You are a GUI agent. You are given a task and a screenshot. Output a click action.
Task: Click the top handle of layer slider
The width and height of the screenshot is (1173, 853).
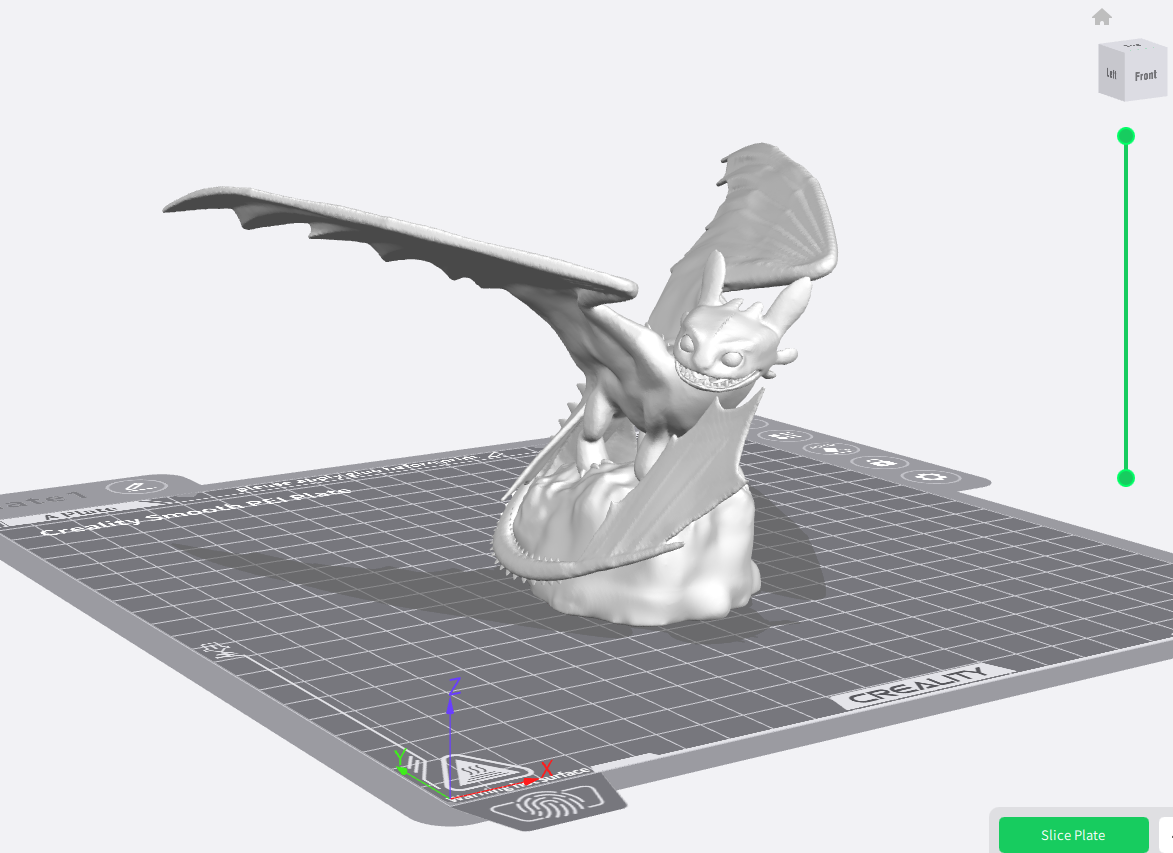click(x=1125, y=136)
